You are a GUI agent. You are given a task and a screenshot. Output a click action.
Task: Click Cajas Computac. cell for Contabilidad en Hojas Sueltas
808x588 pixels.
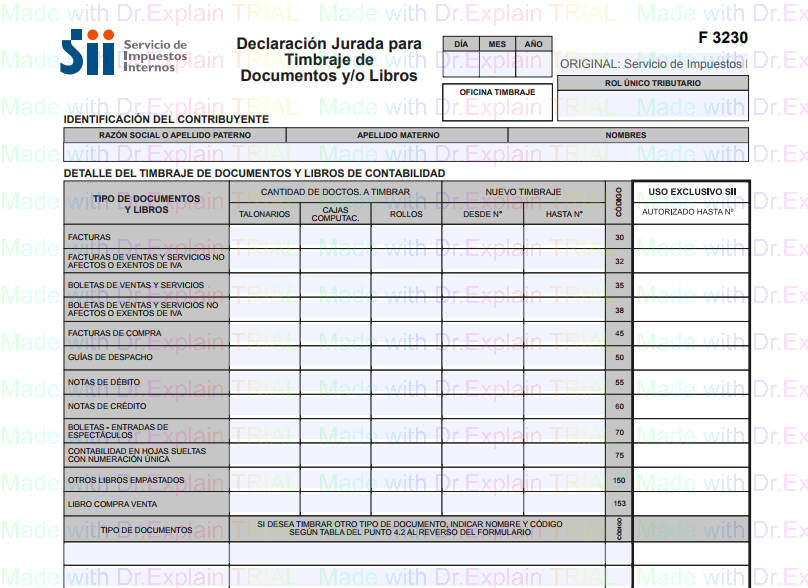(335, 455)
